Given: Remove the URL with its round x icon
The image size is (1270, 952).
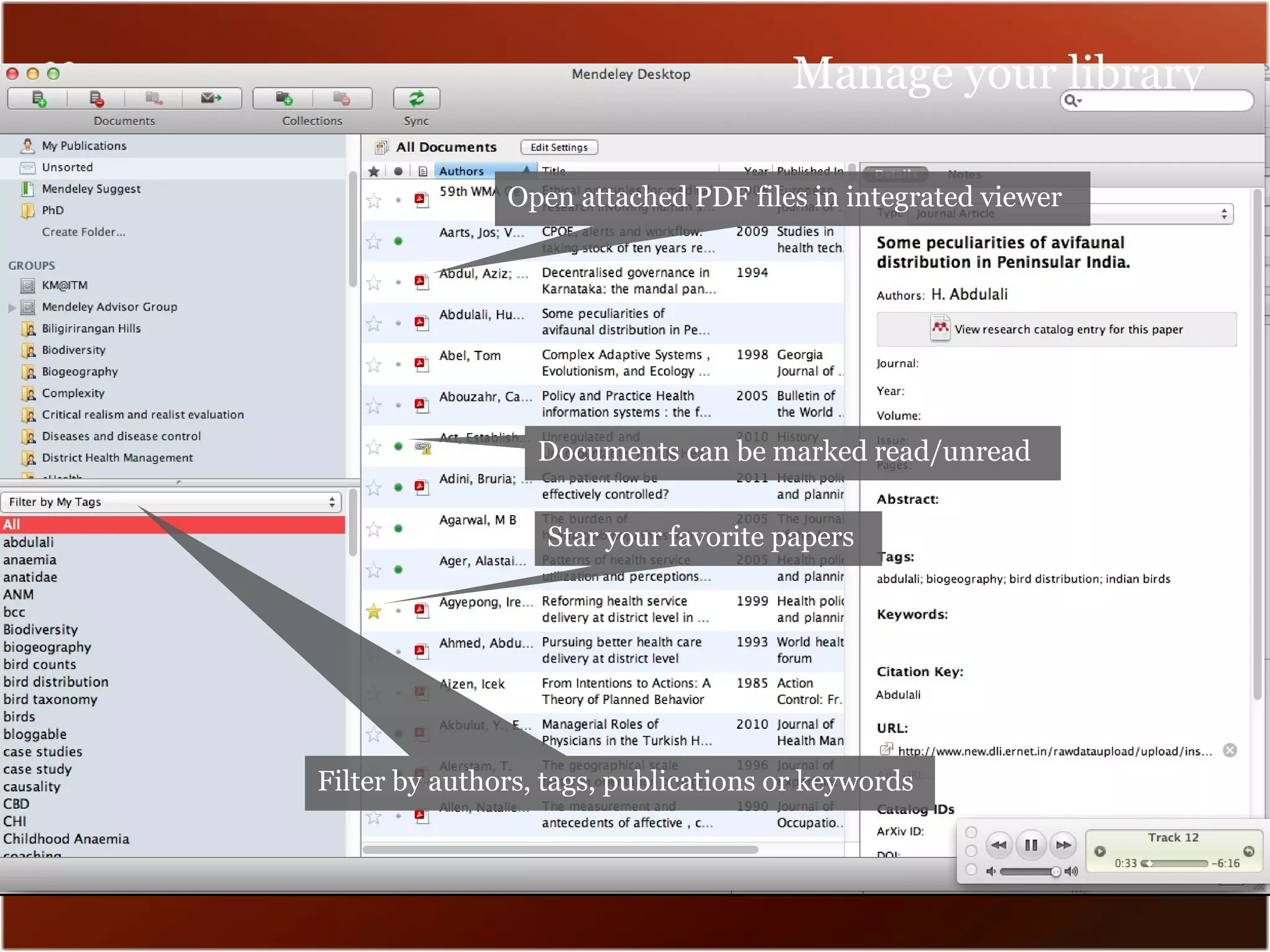Looking at the screenshot, I should click(1230, 751).
